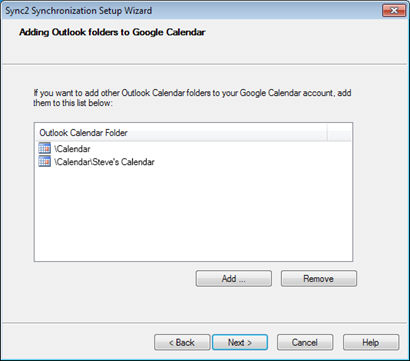Cancel the synchronization setup wizard
The image size is (410, 361).
(x=305, y=342)
